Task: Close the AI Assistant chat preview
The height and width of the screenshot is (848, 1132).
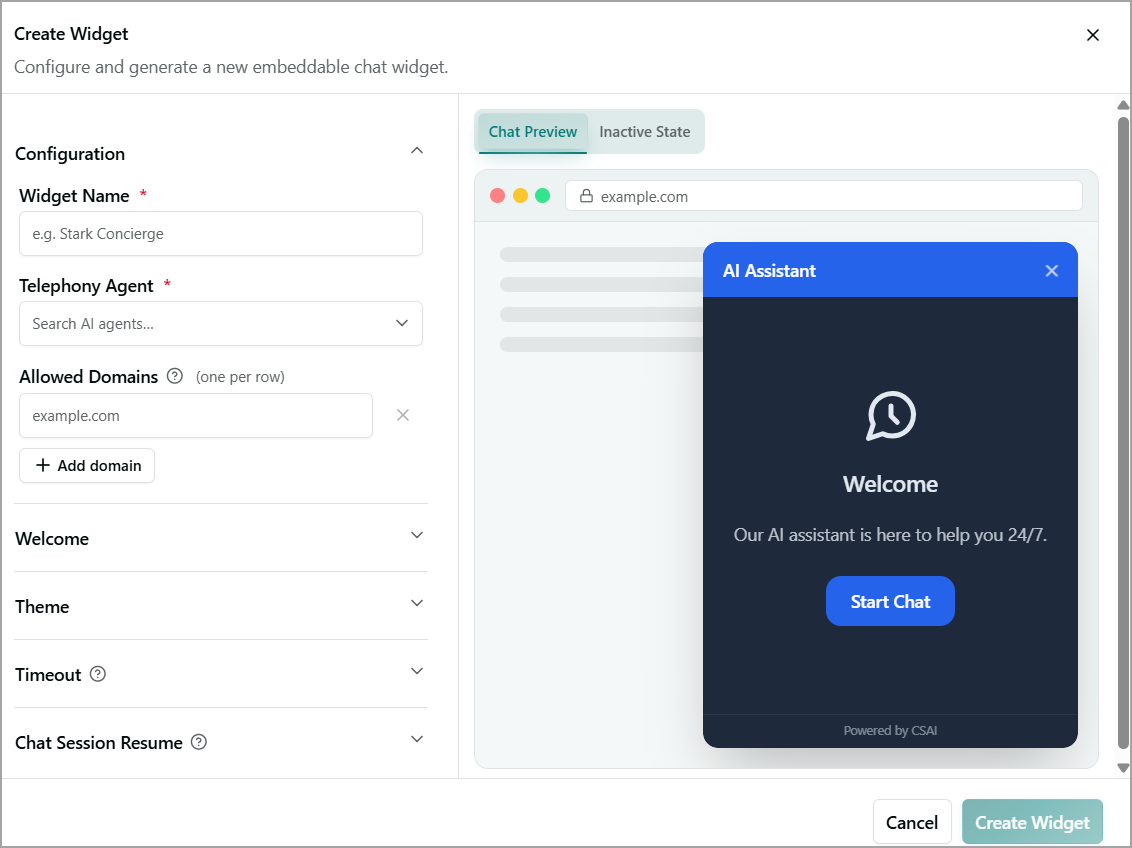Action: click(x=1051, y=271)
